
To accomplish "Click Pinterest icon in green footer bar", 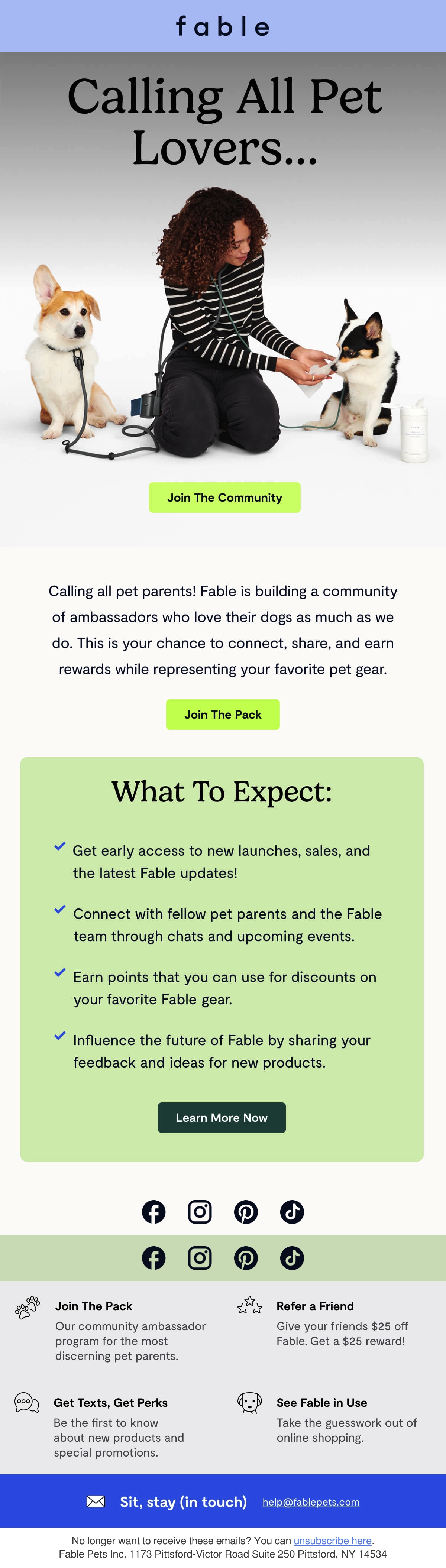I will tap(246, 1258).
